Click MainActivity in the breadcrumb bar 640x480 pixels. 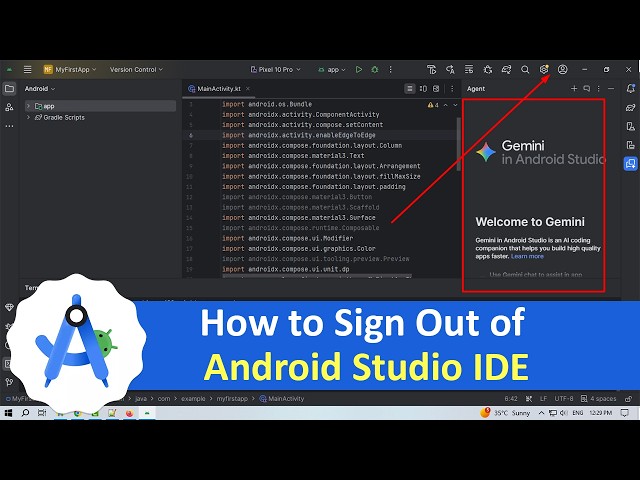click(x=282, y=399)
